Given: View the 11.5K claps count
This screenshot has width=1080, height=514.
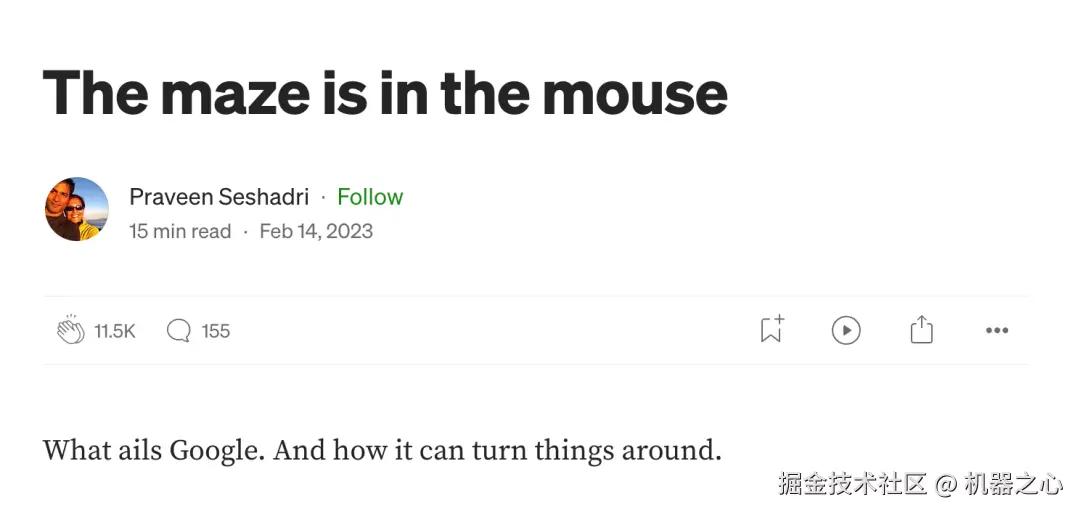Looking at the screenshot, I should (115, 331).
